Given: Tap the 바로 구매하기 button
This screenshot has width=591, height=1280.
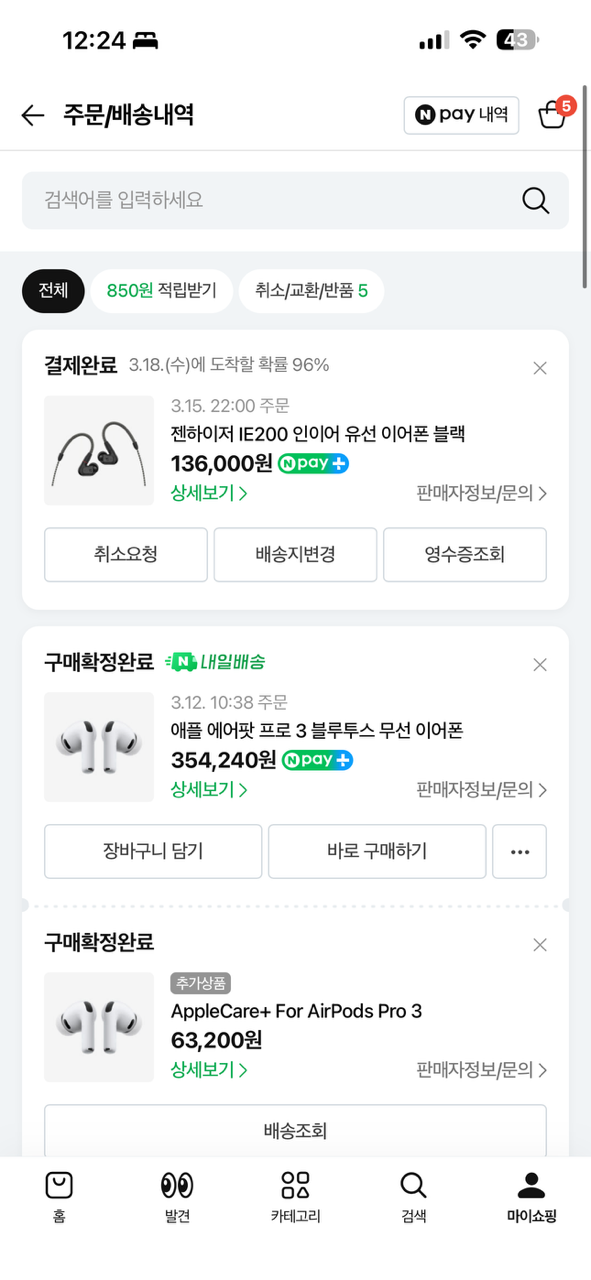Looking at the screenshot, I should (377, 851).
